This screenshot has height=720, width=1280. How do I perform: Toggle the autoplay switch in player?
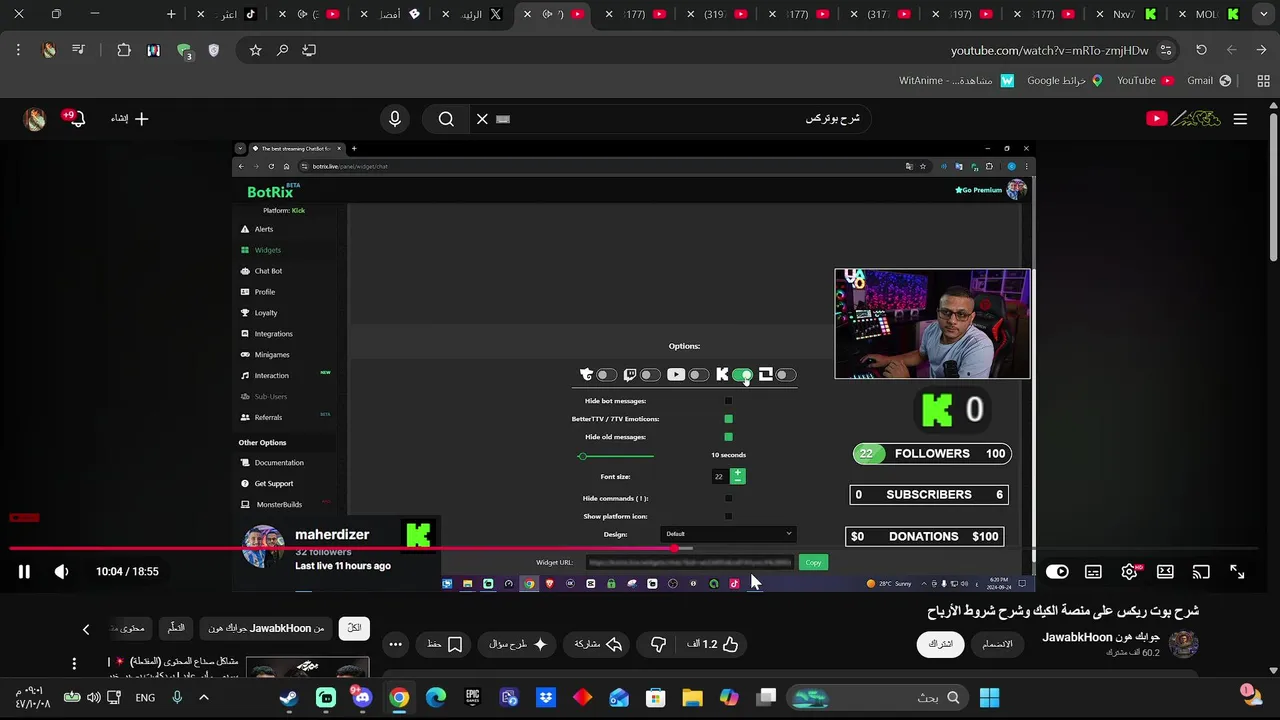click(1057, 572)
